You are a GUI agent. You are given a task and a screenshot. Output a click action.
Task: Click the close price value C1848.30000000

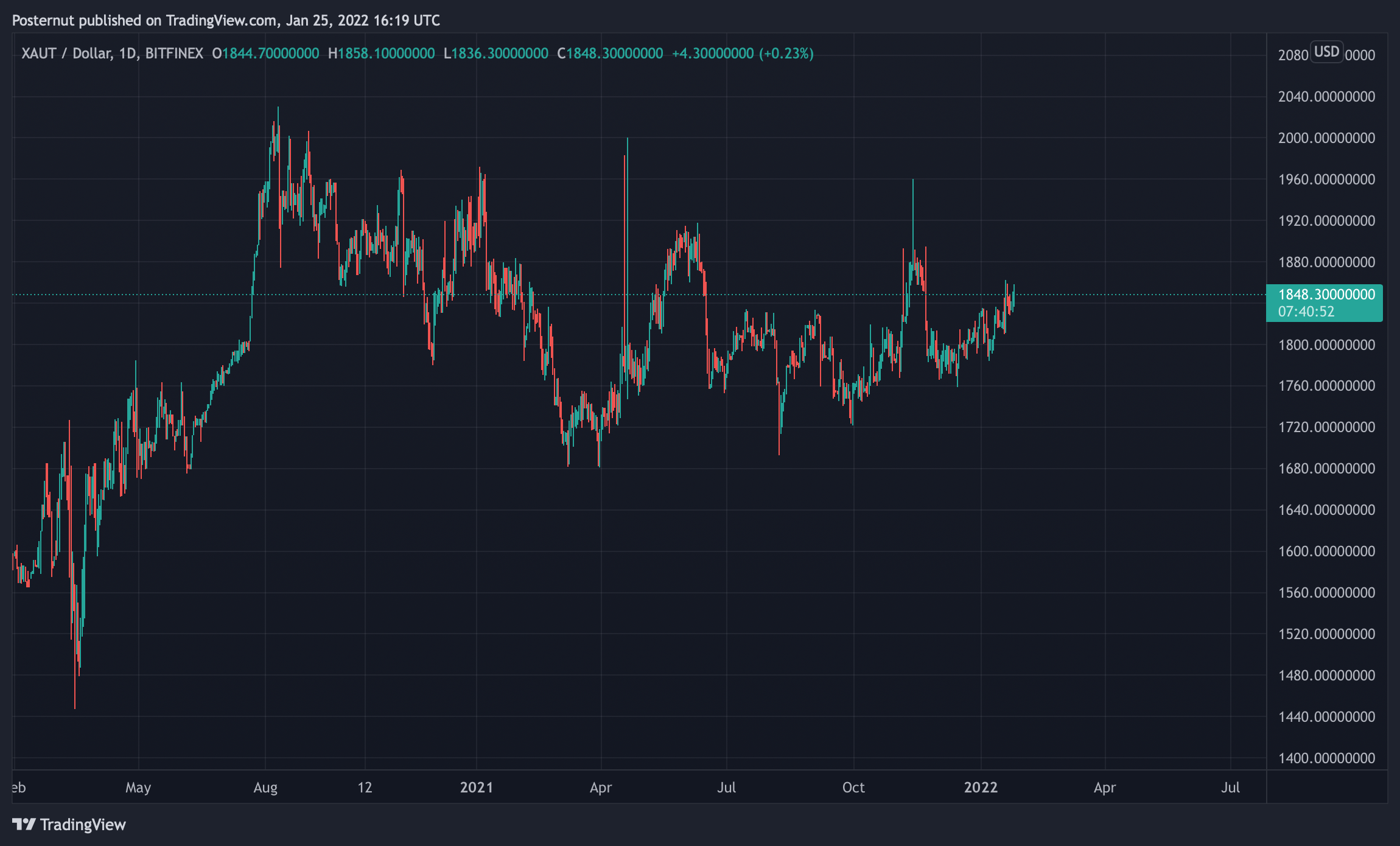click(612, 53)
